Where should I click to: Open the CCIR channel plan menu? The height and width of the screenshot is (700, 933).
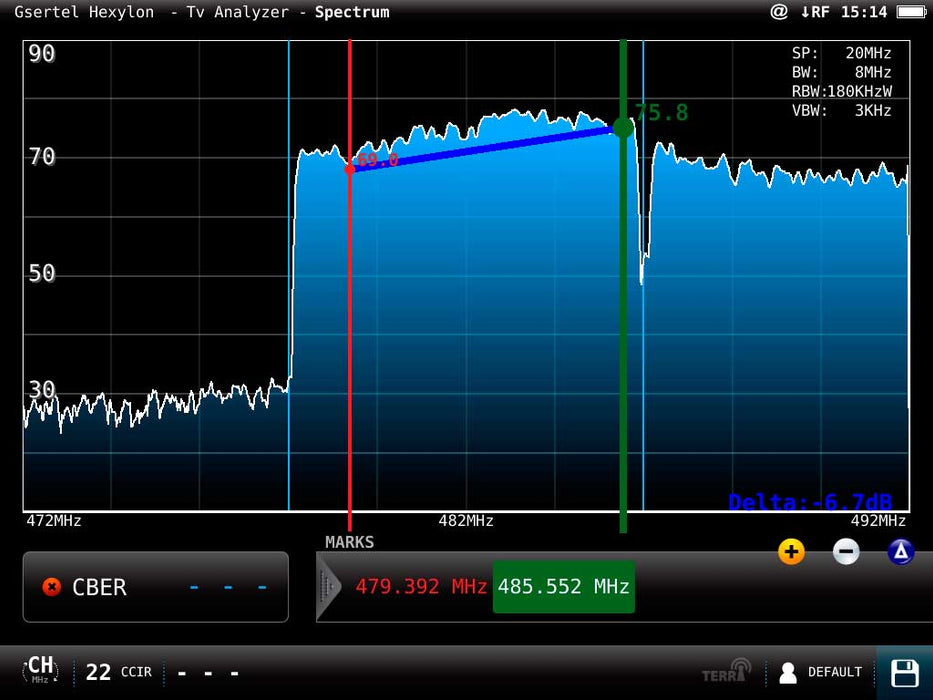click(x=137, y=672)
